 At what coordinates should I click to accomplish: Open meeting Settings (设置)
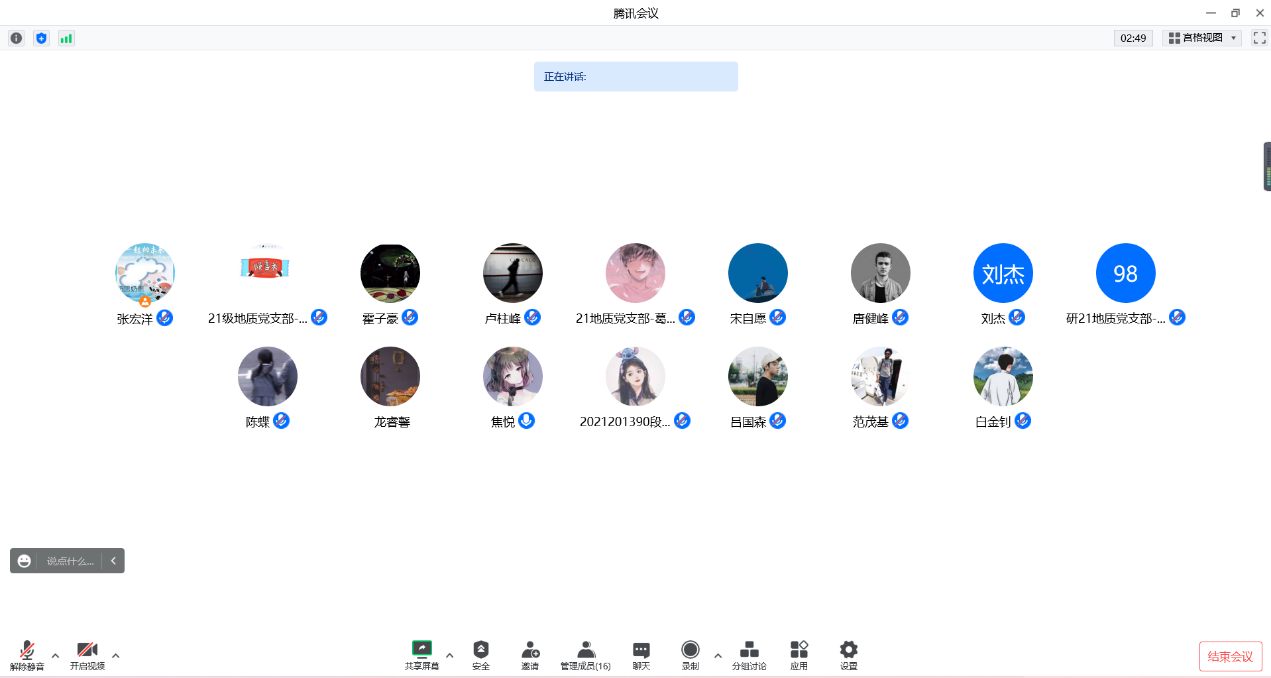coord(848,655)
